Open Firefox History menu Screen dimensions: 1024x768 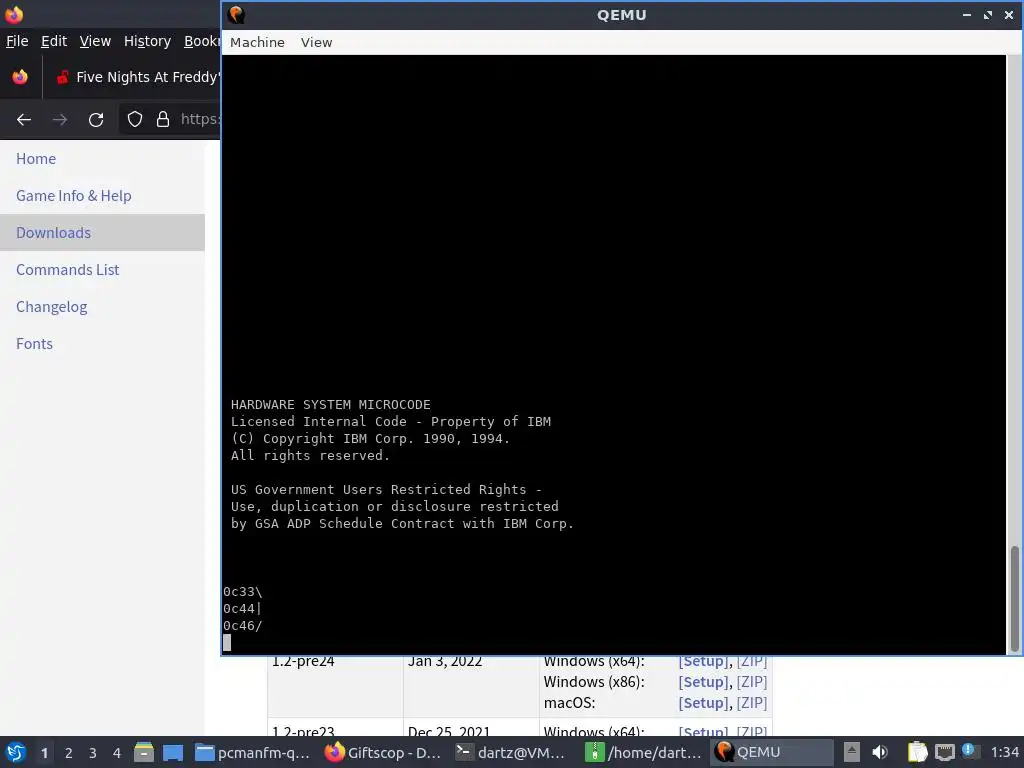147,41
